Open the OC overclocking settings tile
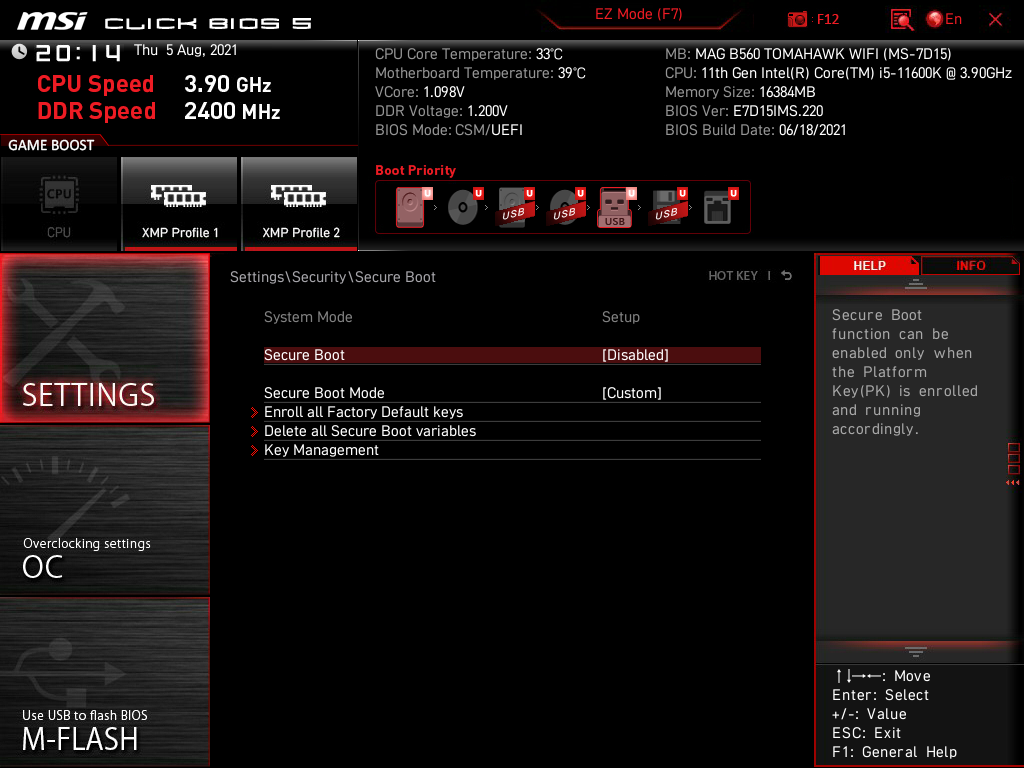1024x768 pixels. pos(104,511)
